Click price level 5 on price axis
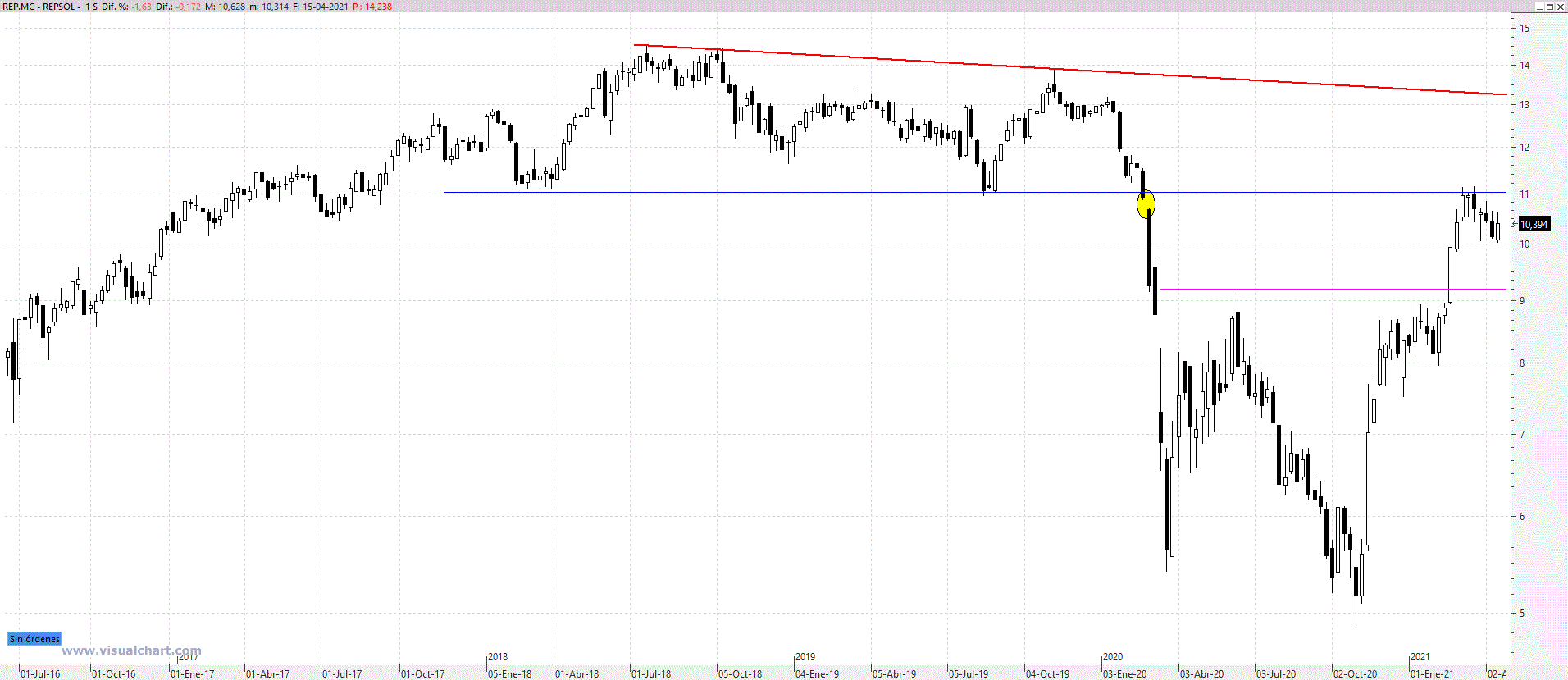Viewport: 1568px width, 680px height. [x=1523, y=613]
